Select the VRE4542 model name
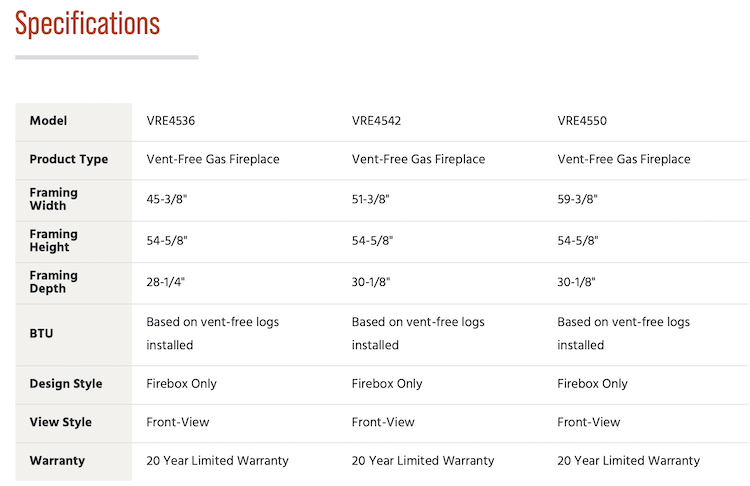 click(376, 121)
